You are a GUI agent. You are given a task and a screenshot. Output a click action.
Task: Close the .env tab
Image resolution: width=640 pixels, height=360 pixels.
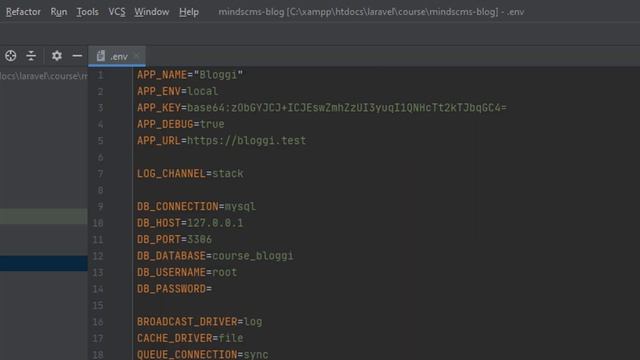point(137,56)
